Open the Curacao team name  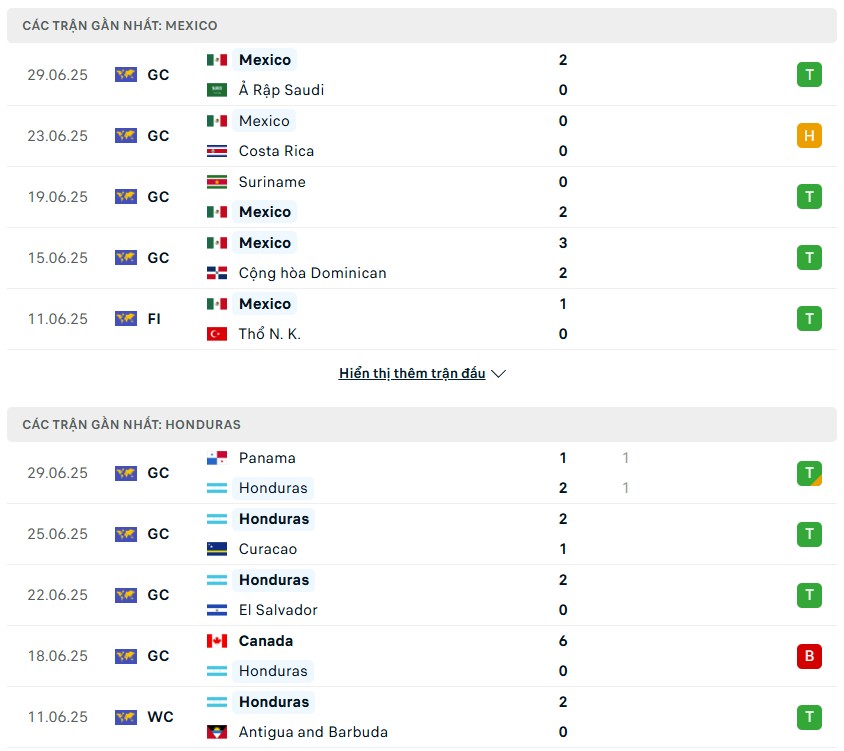click(268, 549)
